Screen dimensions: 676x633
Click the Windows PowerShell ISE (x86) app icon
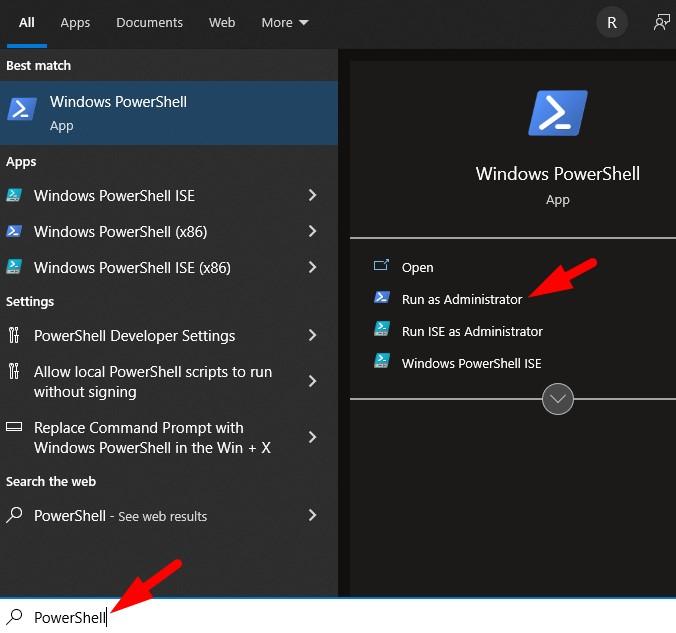[14, 267]
